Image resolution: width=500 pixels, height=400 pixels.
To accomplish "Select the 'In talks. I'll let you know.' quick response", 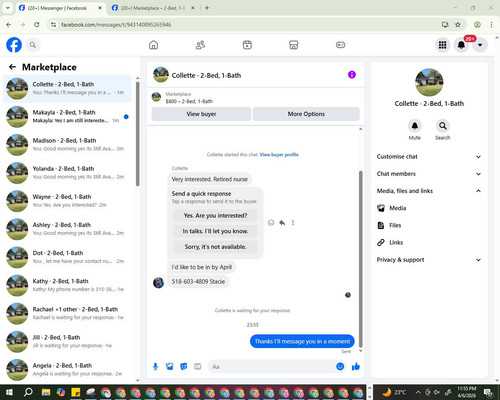I will pos(215,231).
